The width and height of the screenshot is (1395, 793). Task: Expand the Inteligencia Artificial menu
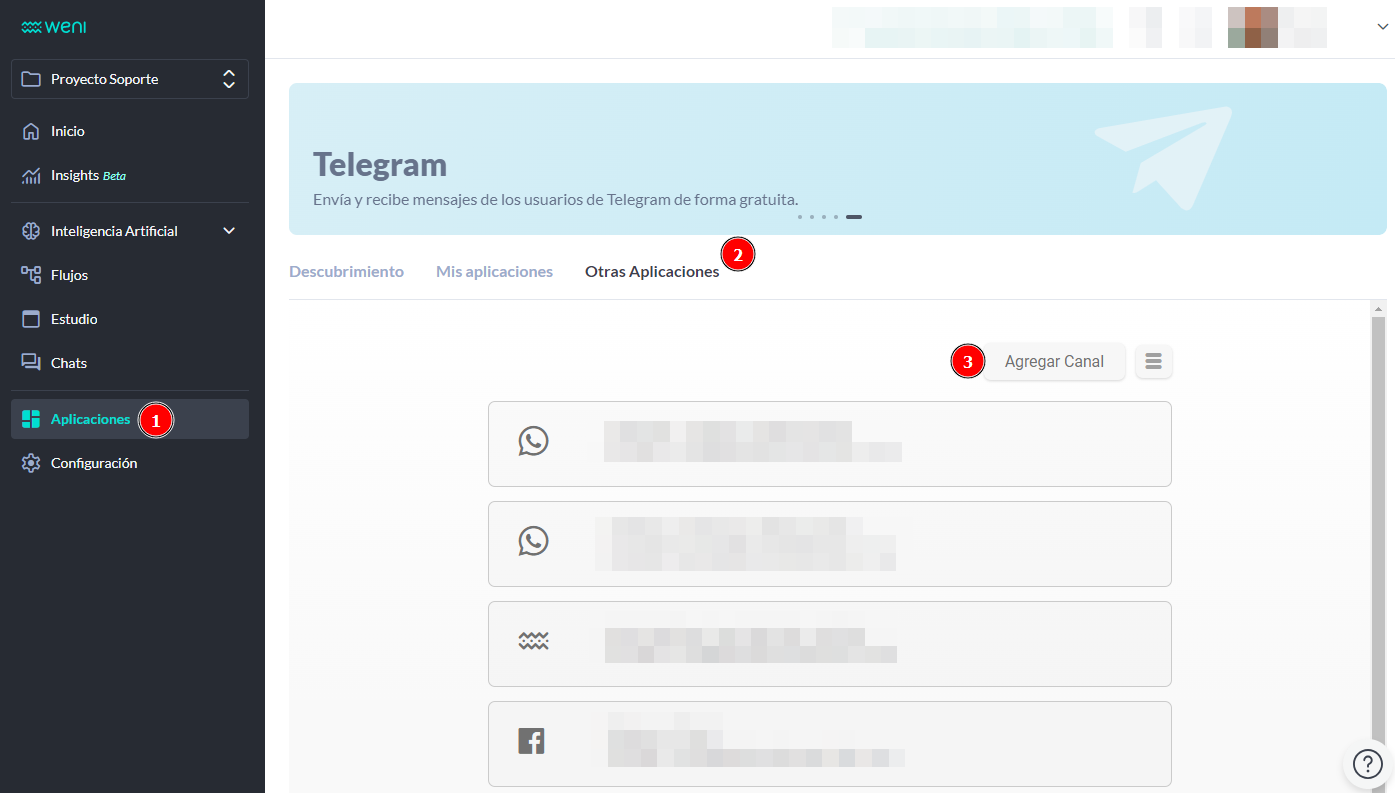pos(130,231)
